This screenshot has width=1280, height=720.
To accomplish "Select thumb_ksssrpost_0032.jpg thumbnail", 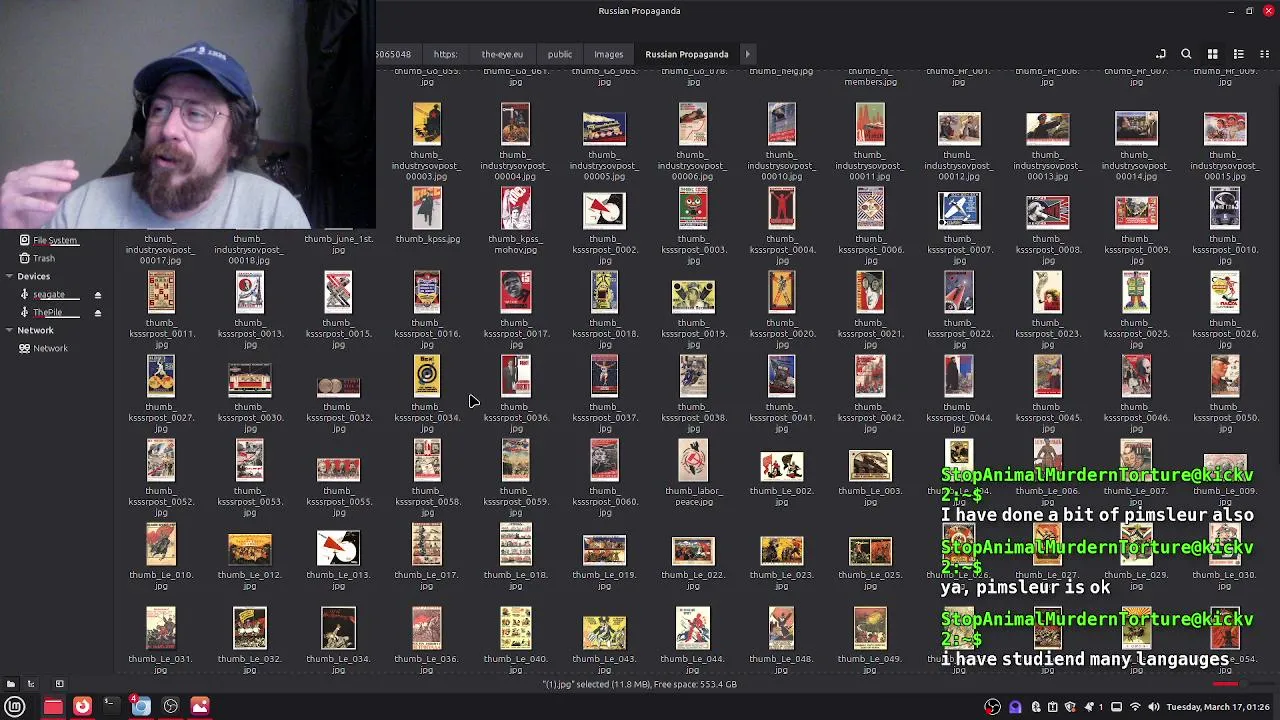I will (338, 386).
